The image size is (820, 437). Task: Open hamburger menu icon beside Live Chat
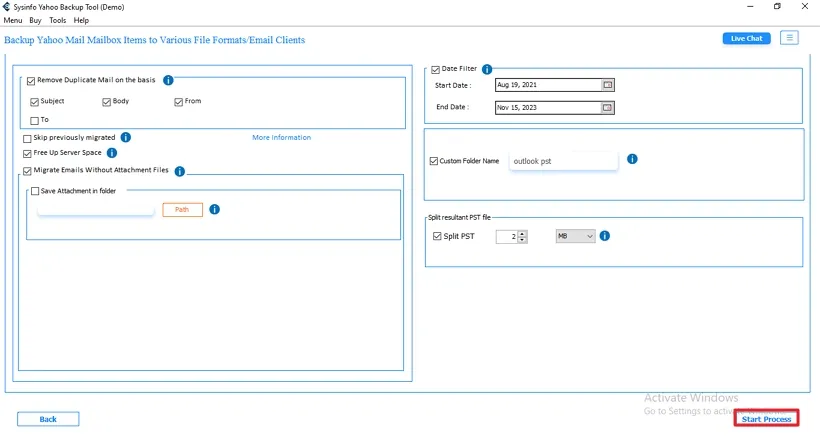point(789,38)
